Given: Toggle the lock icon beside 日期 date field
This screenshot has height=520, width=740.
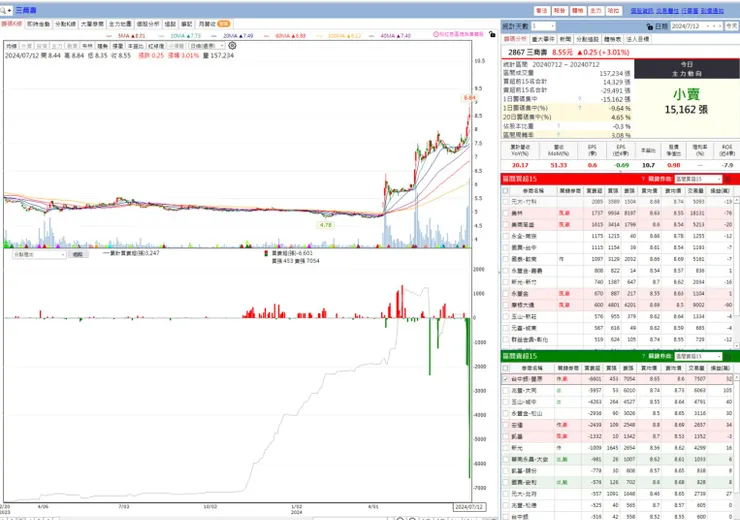Looking at the screenshot, I should click(650, 26).
